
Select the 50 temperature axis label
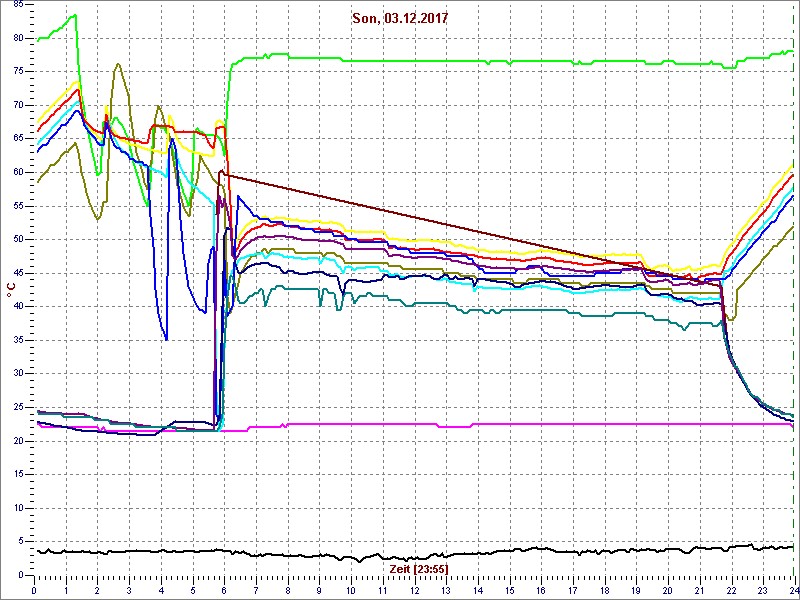(18, 240)
